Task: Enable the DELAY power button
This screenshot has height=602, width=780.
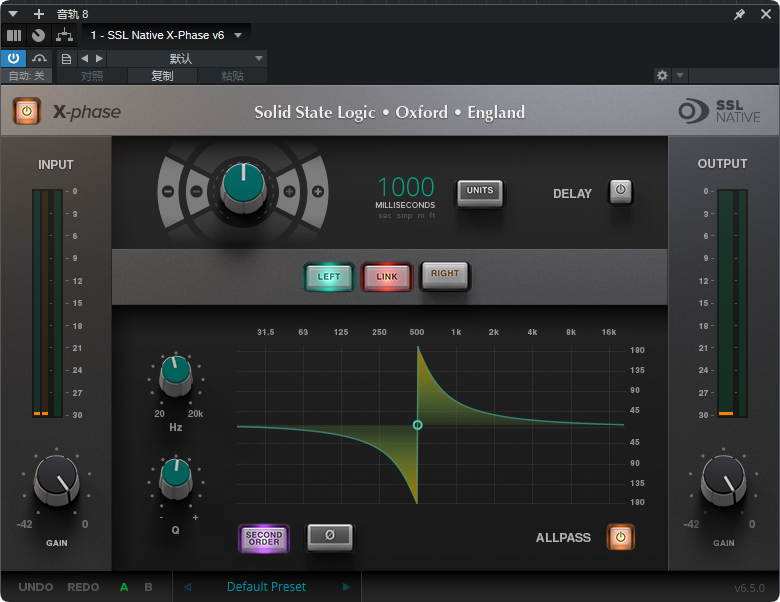Action: [620, 191]
